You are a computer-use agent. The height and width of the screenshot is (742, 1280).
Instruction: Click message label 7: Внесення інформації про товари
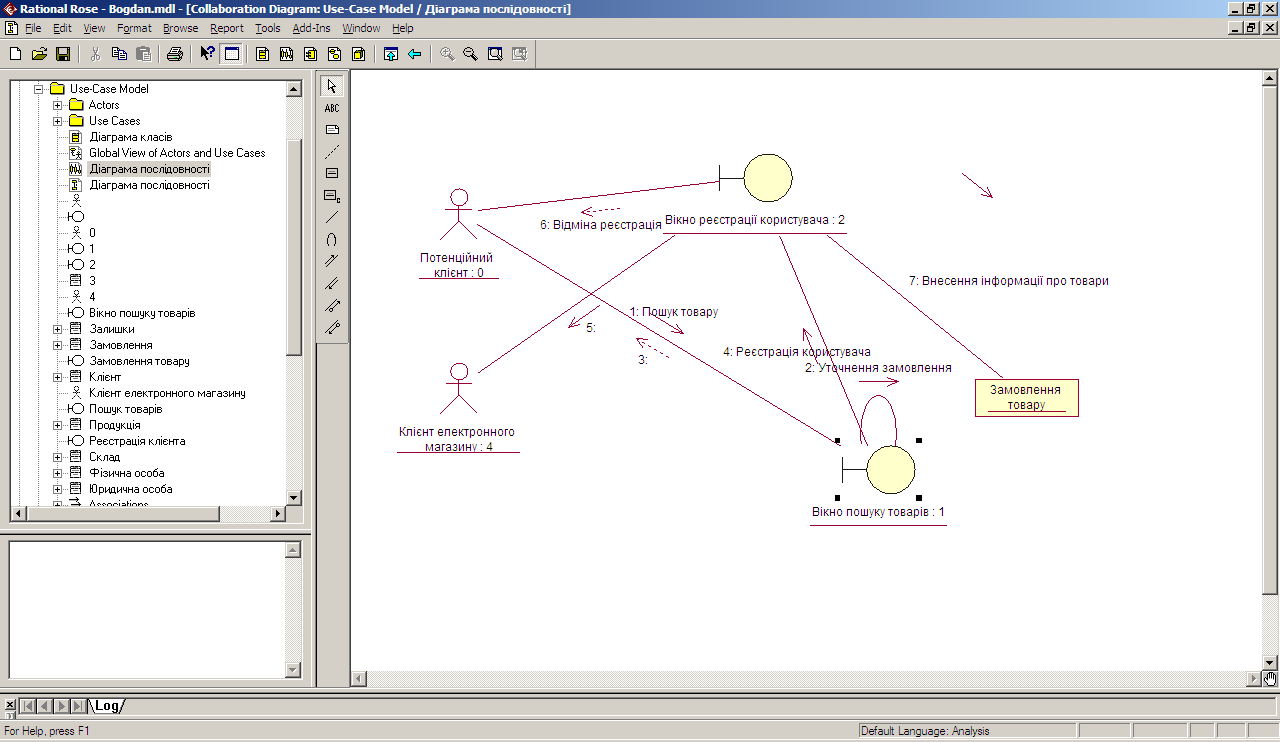(x=1008, y=281)
